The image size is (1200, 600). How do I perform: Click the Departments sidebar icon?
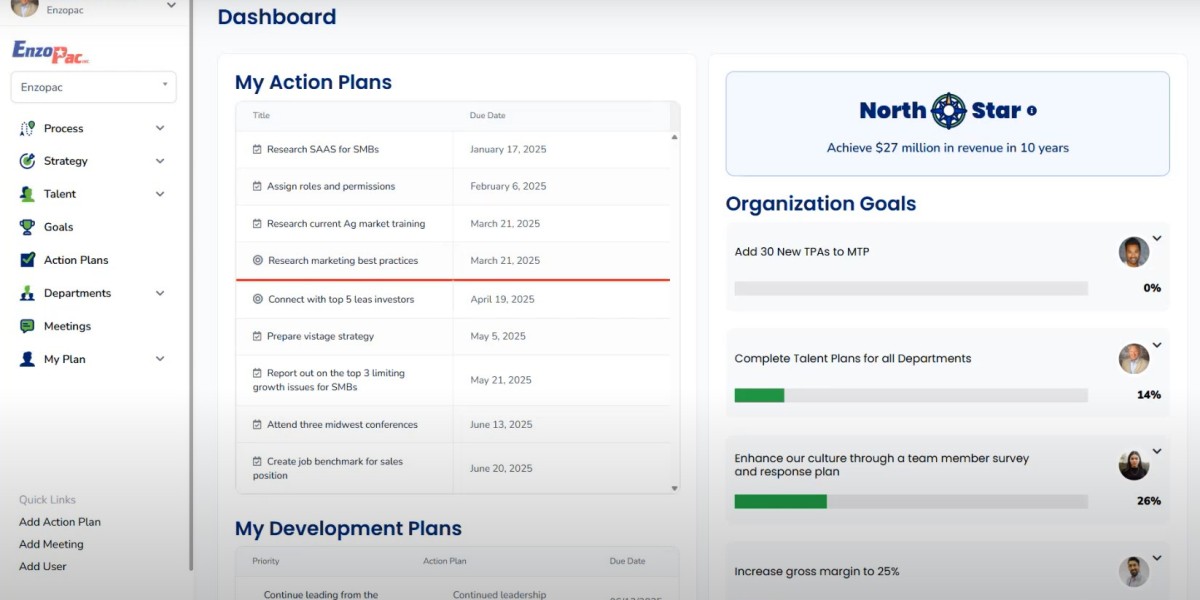pyautogui.click(x=27, y=293)
